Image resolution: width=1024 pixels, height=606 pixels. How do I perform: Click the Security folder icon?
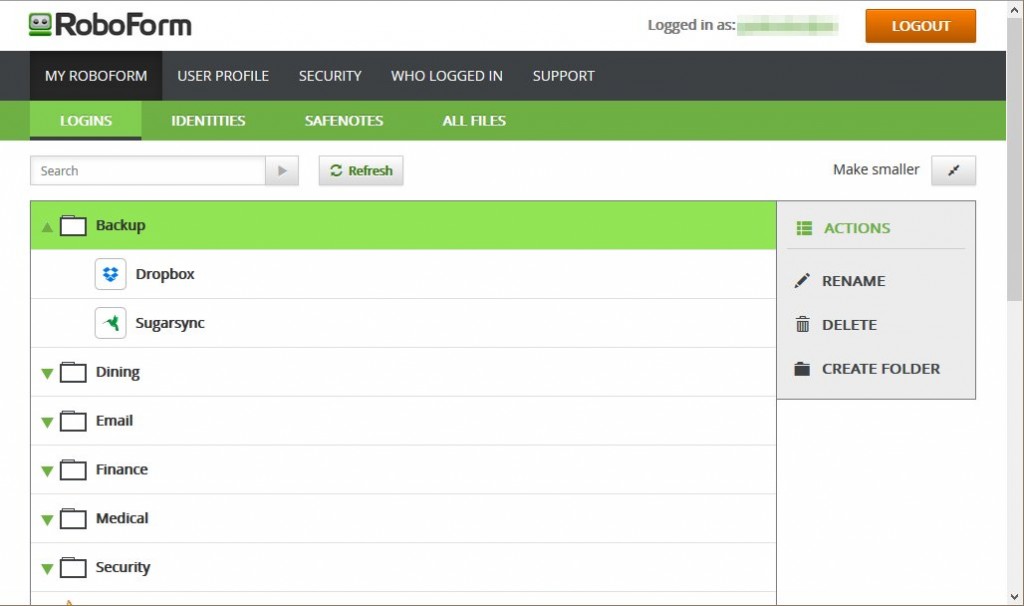73,567
